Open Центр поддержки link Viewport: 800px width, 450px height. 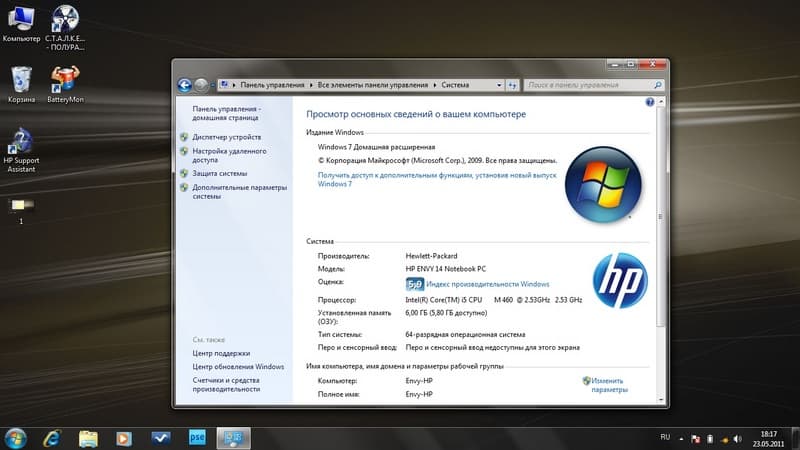(x=221, y=353)
